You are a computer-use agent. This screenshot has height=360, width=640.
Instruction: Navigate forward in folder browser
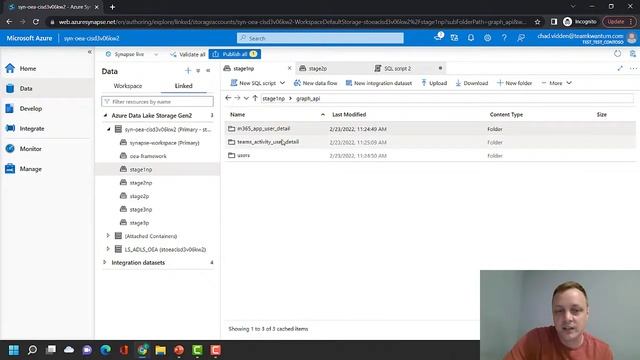click(x=237, y=98)
